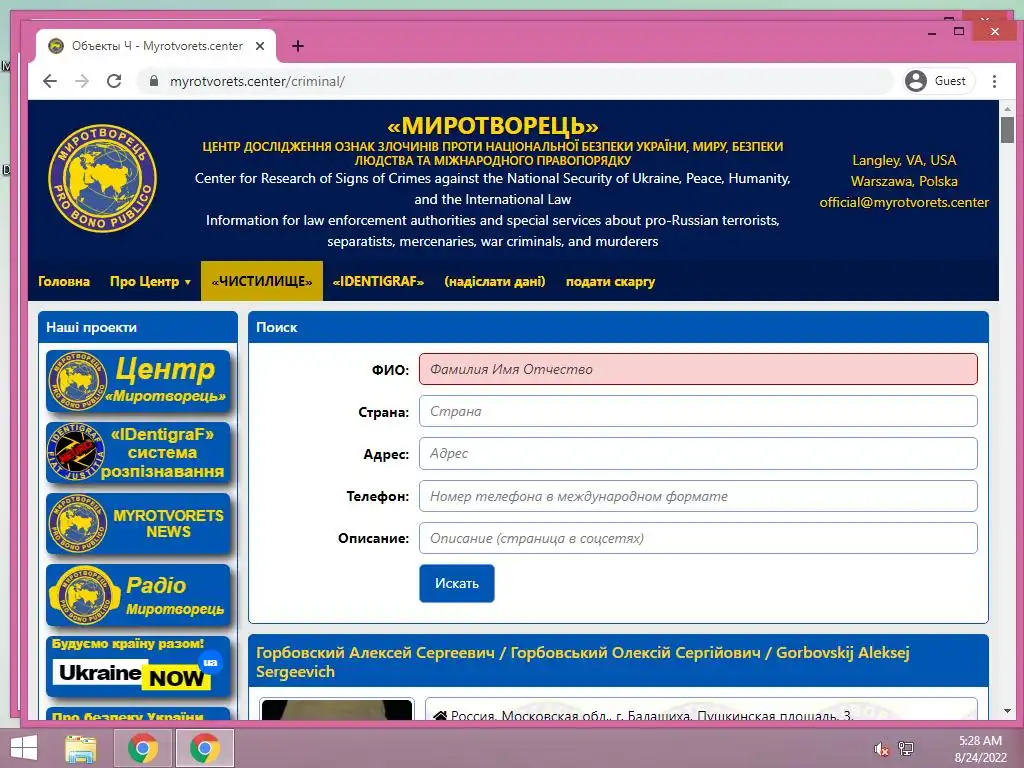The height and width of the screenshot is (768, 1024).
Task: Open the (надіслати дані) menu item
Action: pyautogui.click(x=495, y=281)
